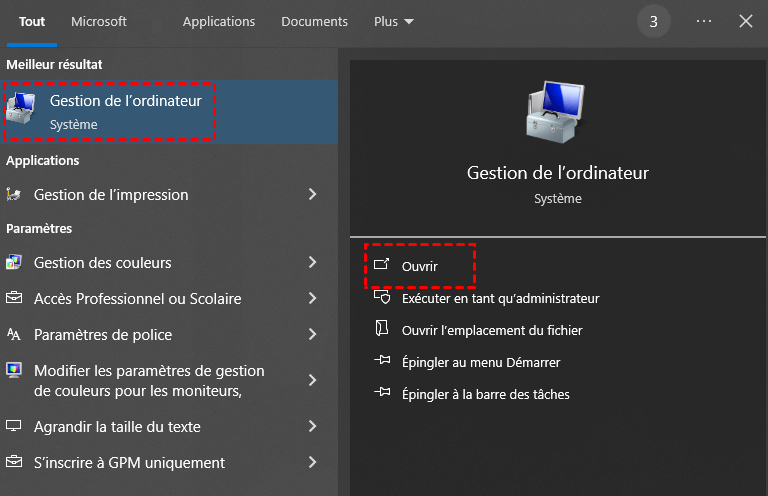Open the three-dots options menu

(x=704, y=21)
